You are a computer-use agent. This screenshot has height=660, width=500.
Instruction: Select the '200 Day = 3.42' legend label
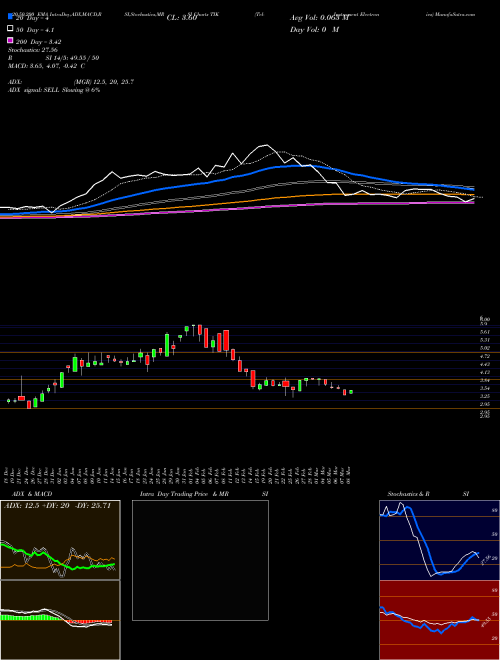tap(38, 42)
